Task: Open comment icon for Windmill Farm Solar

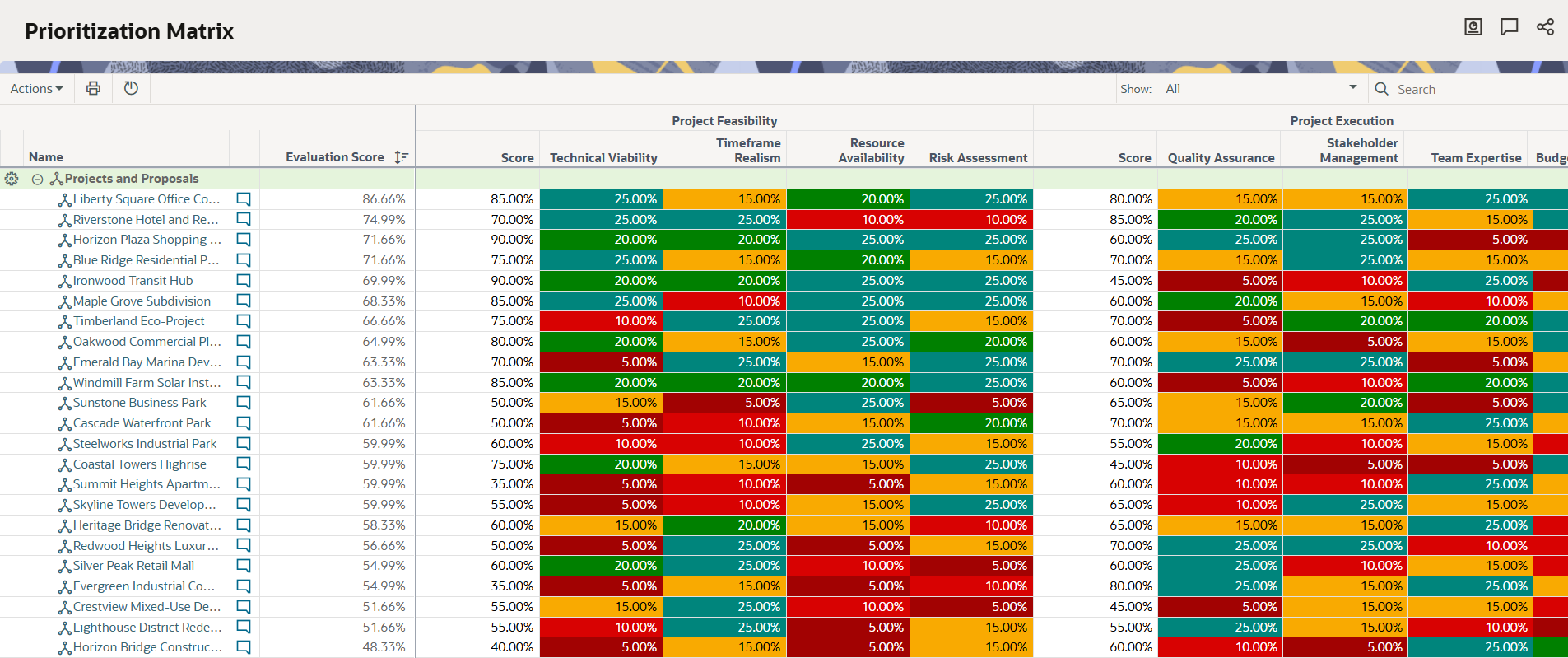Action: (244, 382)
